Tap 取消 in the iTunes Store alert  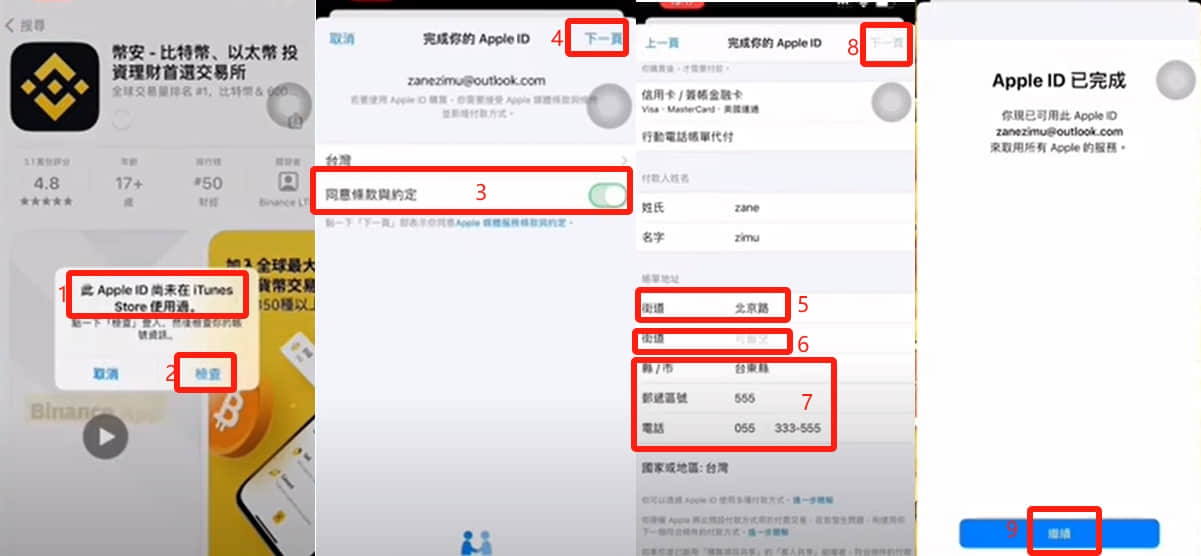(x=106, y=374)
